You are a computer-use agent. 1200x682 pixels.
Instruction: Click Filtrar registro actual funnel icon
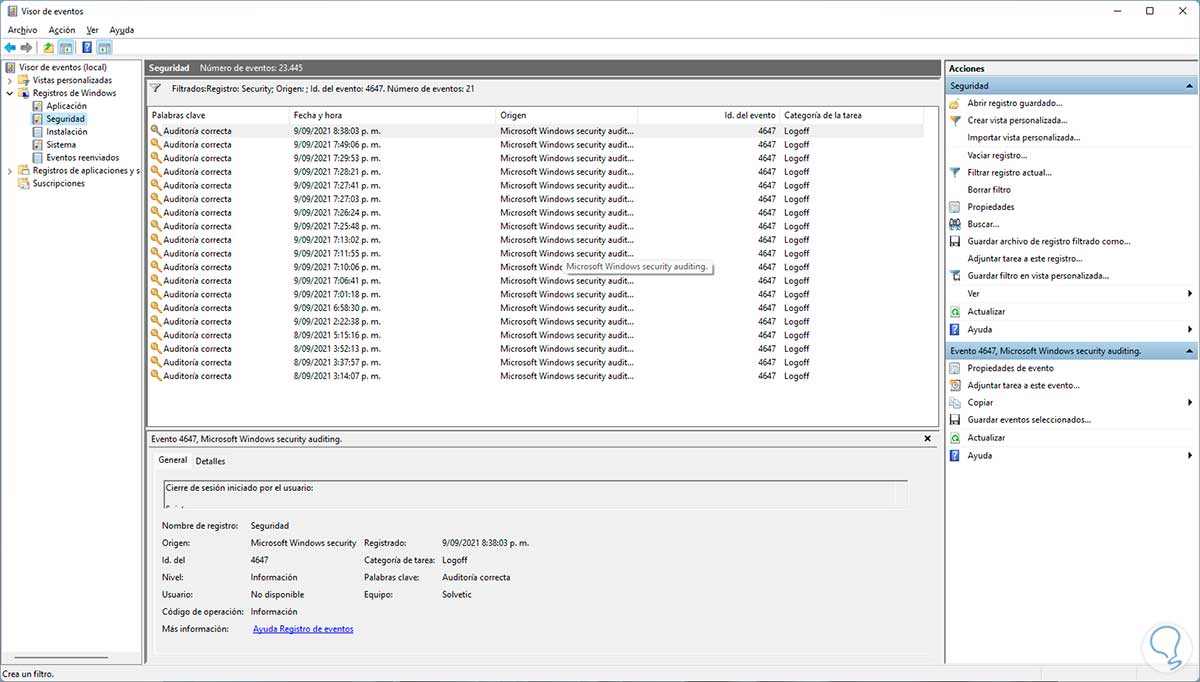956,172
